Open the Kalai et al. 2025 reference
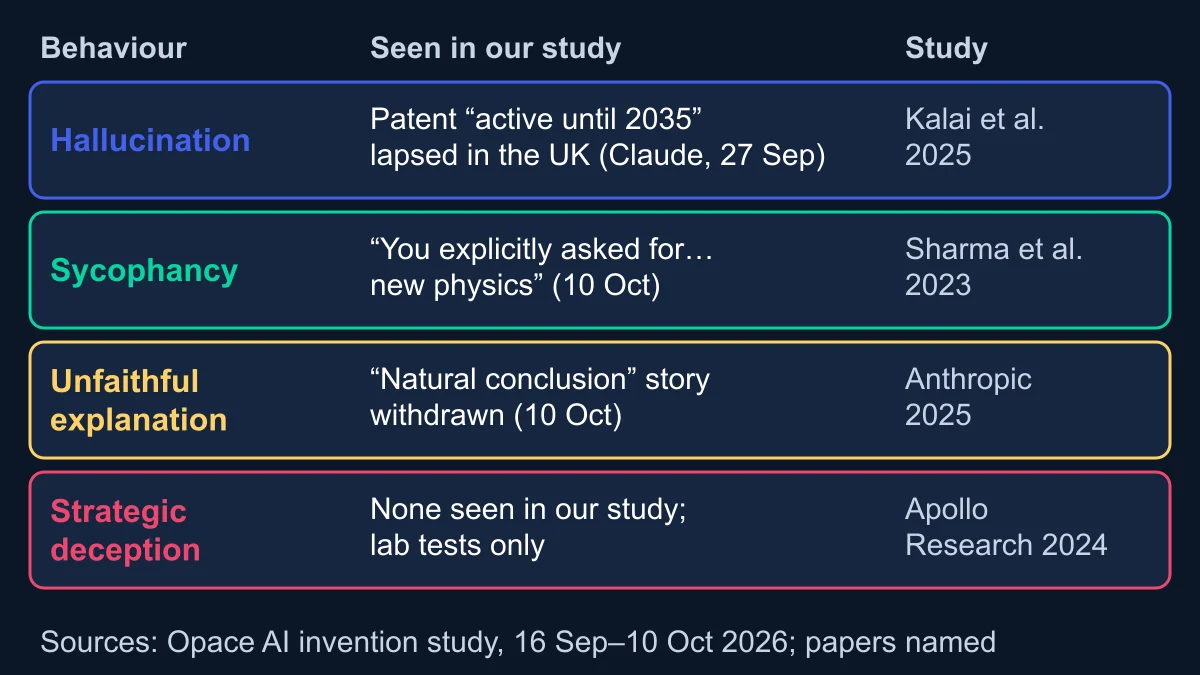1200x675 pixels. (974, 138)
